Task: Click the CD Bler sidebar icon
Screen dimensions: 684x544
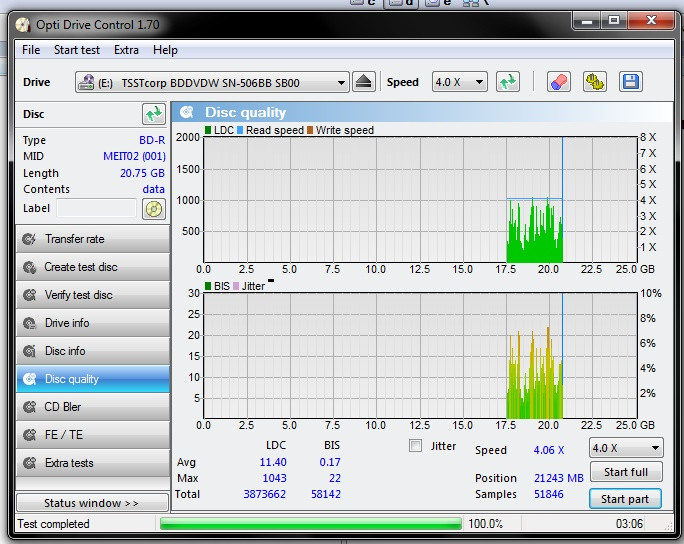Action: pos(29,407)
